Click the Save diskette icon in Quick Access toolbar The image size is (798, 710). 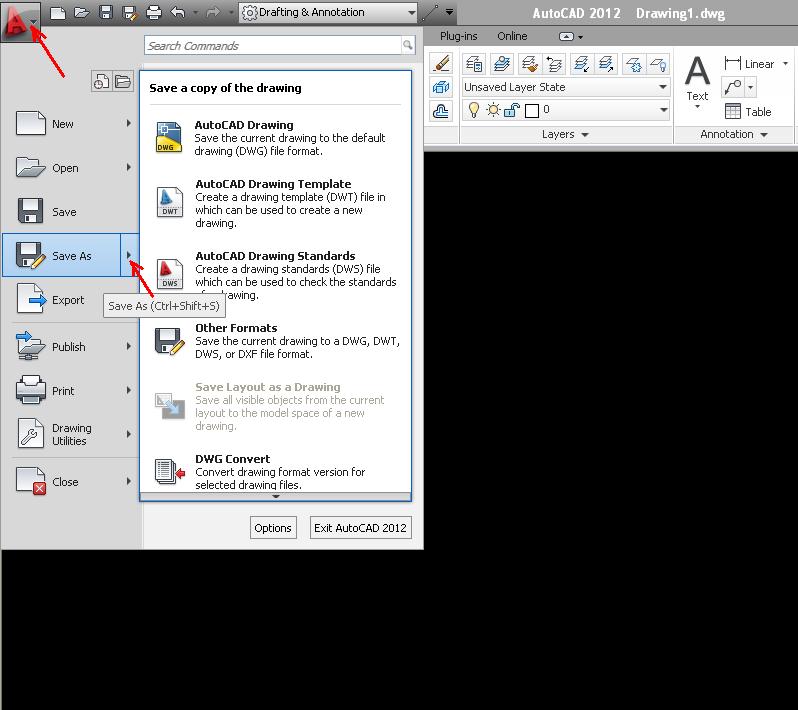tap(105, 12)
